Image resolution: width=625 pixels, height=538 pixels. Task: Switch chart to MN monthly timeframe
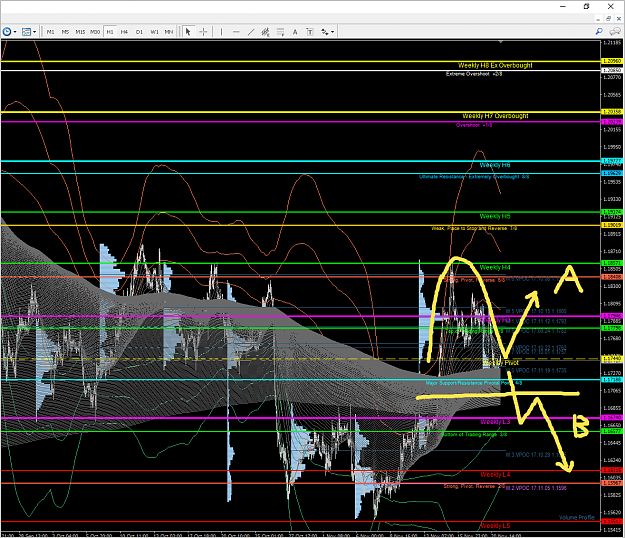pos(169,31)
